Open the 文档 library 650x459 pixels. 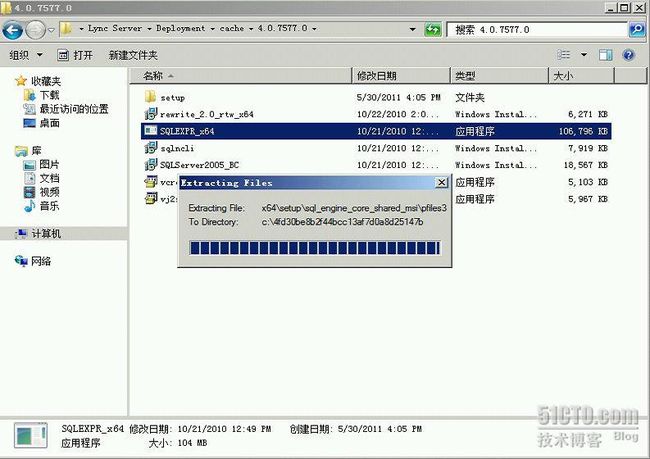coord(49,178)
